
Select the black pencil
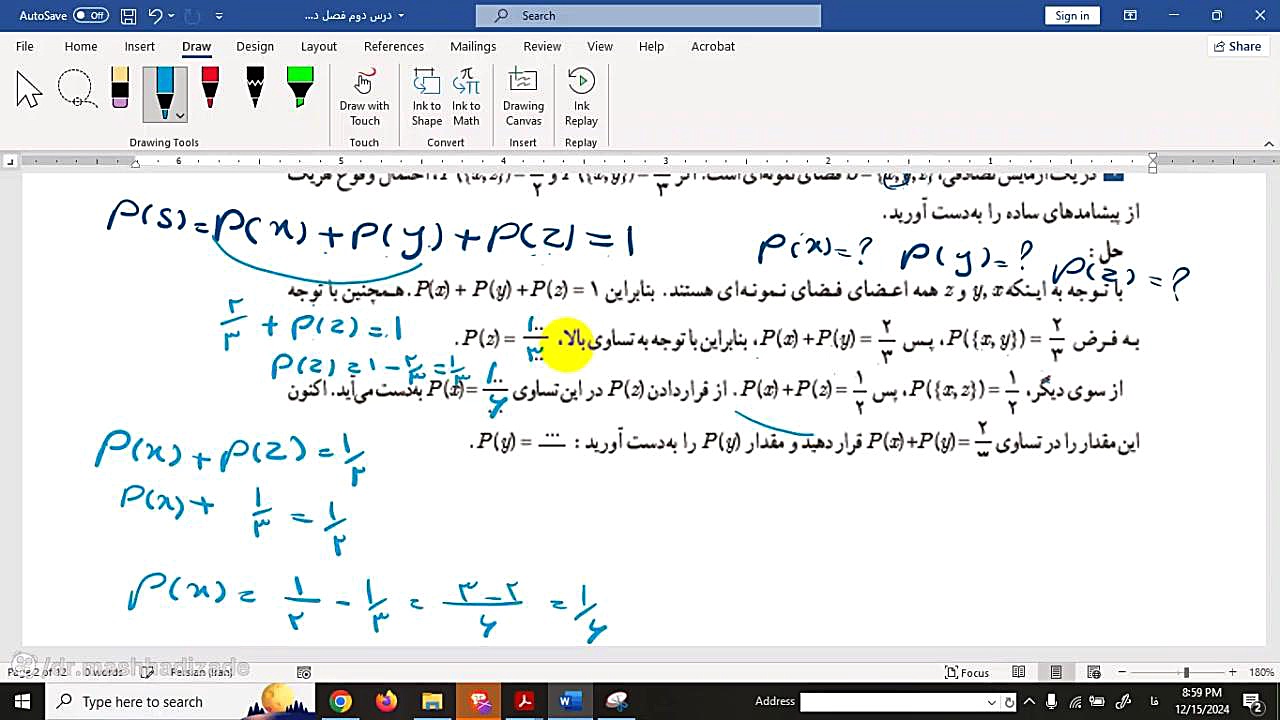click(x=255, y=87)
